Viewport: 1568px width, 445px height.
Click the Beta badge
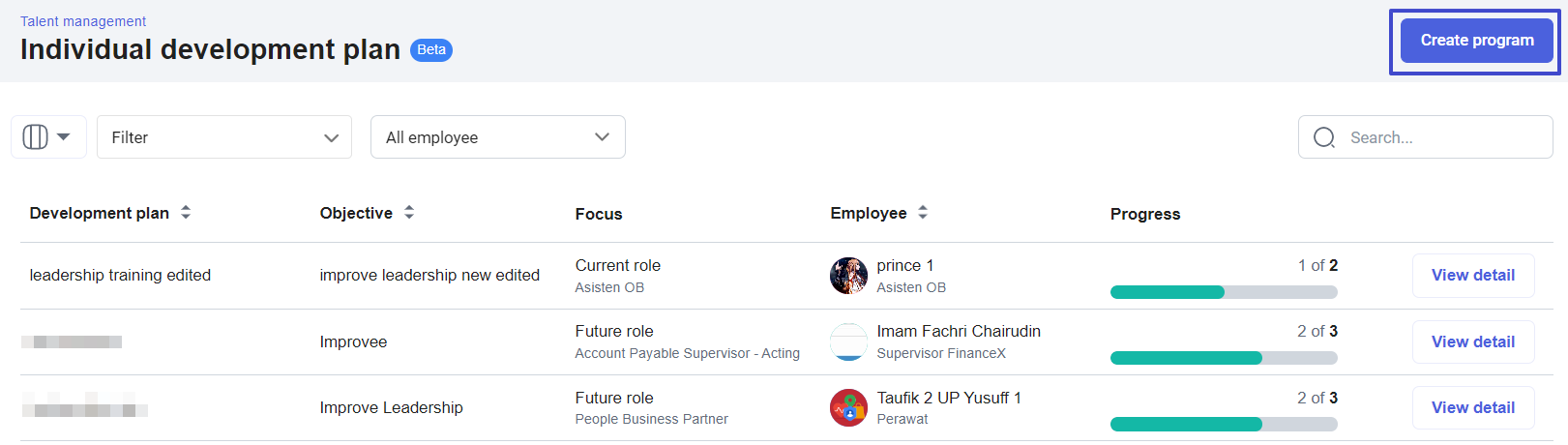(x=431, y=49)
